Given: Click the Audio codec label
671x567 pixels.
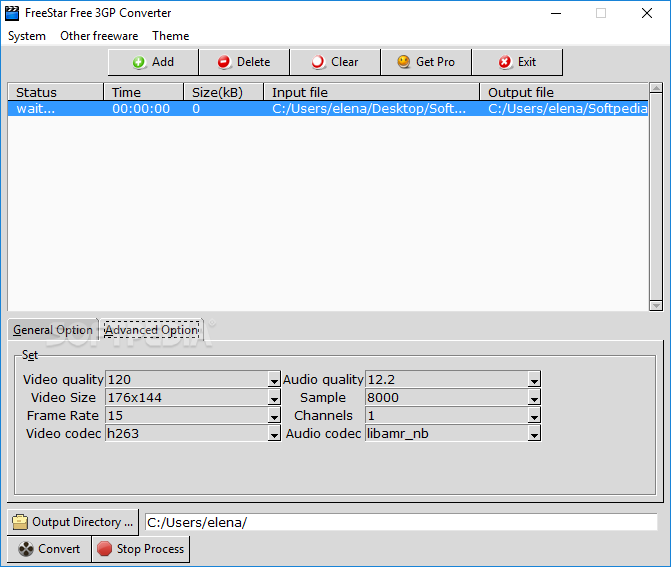Looking at the screenshot, I should click(x=324, y=433).
